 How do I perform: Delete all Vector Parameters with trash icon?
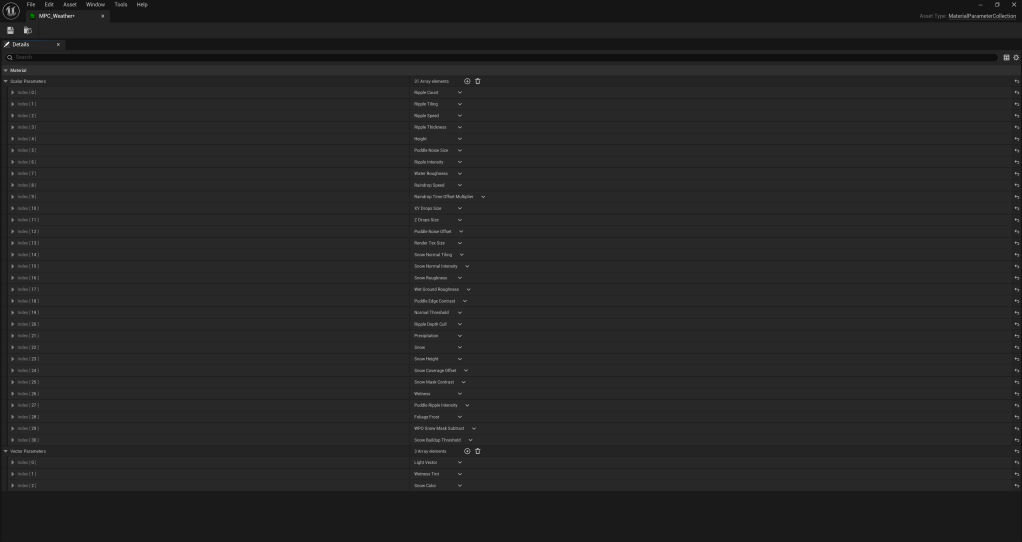click(x=478, y=451)
